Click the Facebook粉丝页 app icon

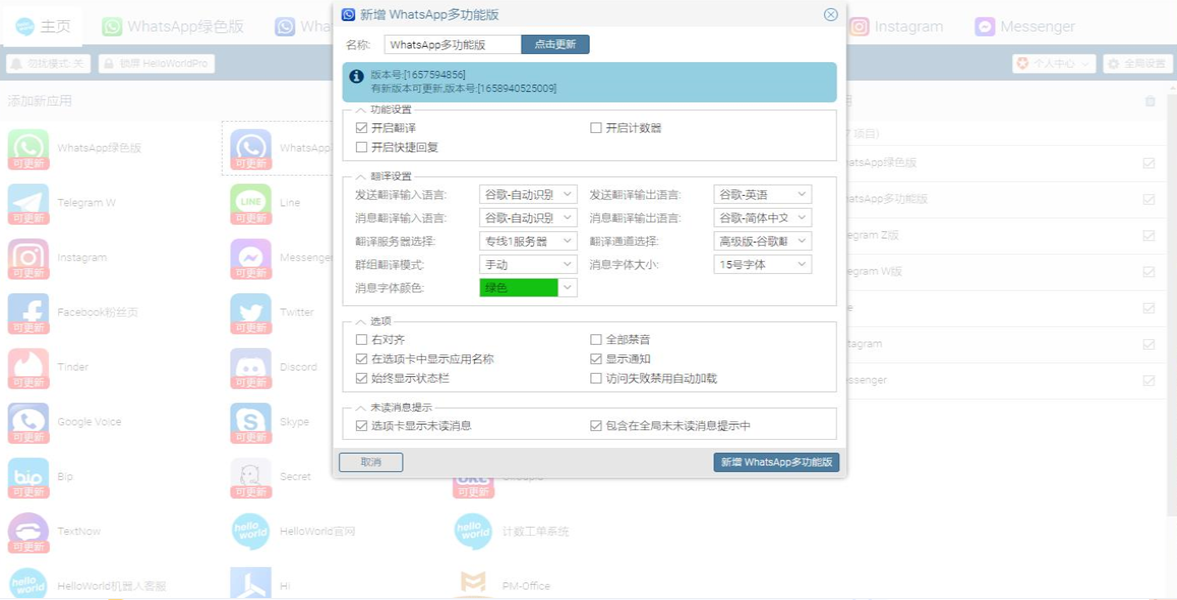click(x=27, y=313)
